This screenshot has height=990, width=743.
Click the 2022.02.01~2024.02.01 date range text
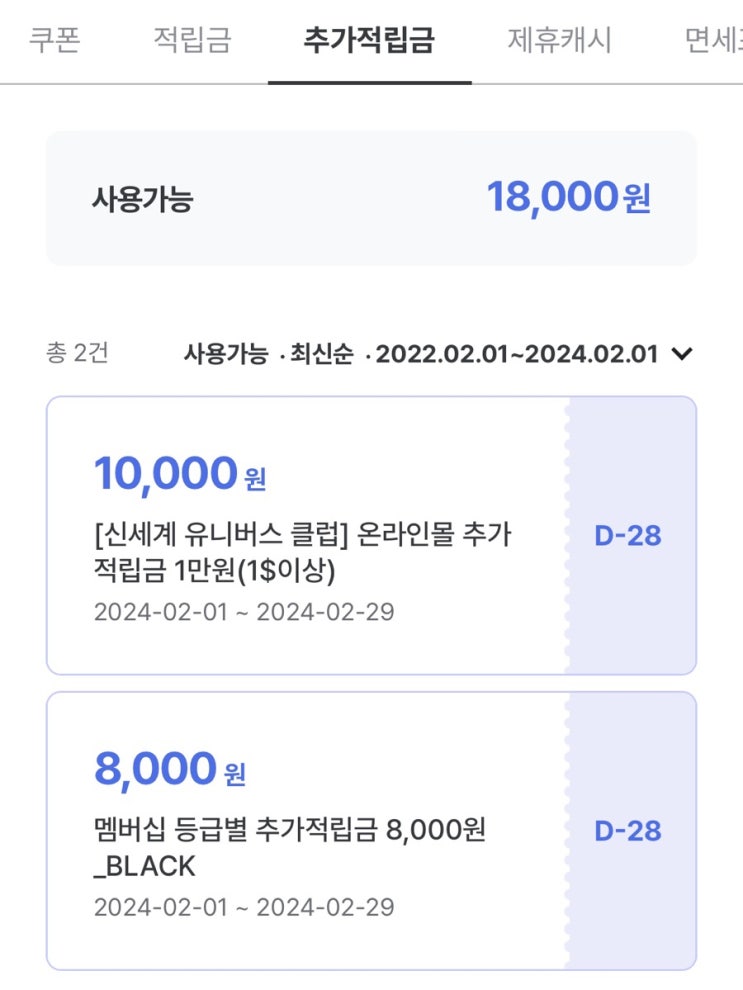click(x=517, y=354)
